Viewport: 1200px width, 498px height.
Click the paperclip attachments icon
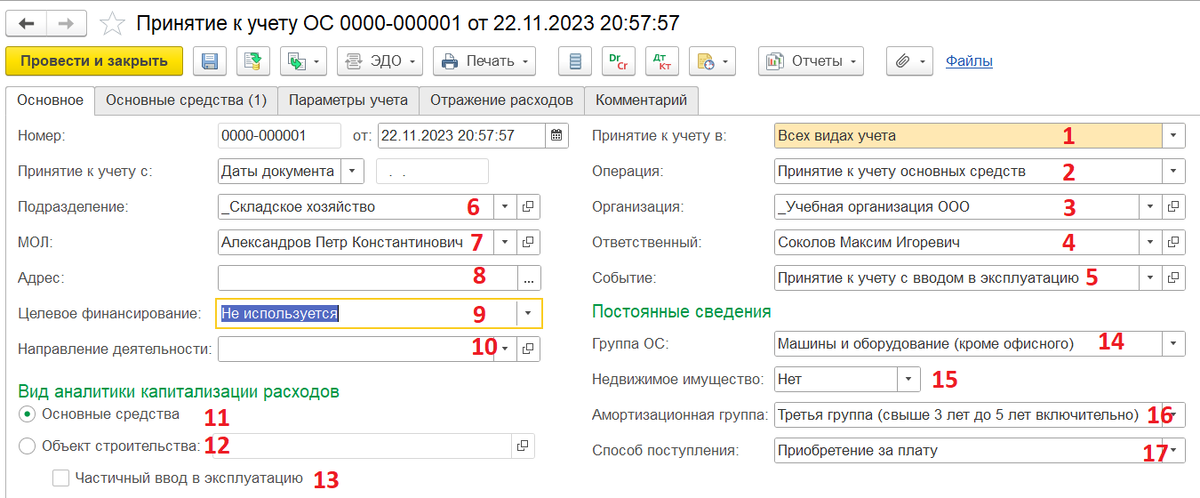click(909, 61)
